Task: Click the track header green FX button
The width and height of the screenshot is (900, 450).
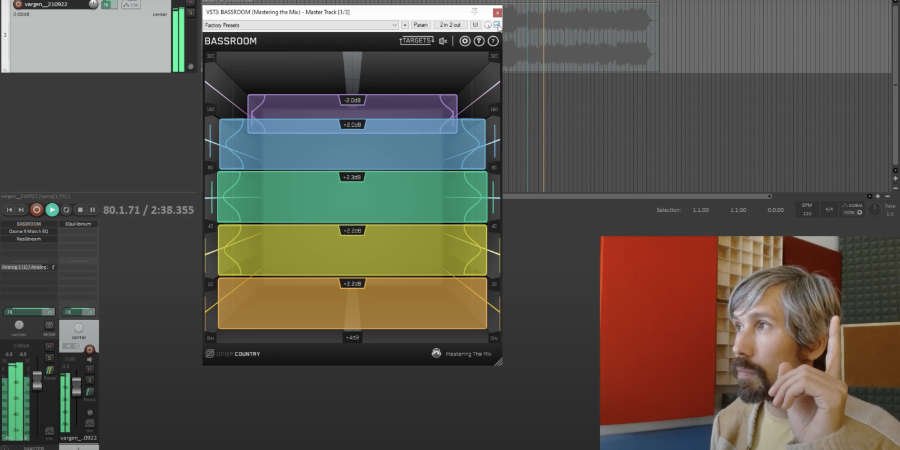Action: tap(106, 5)
